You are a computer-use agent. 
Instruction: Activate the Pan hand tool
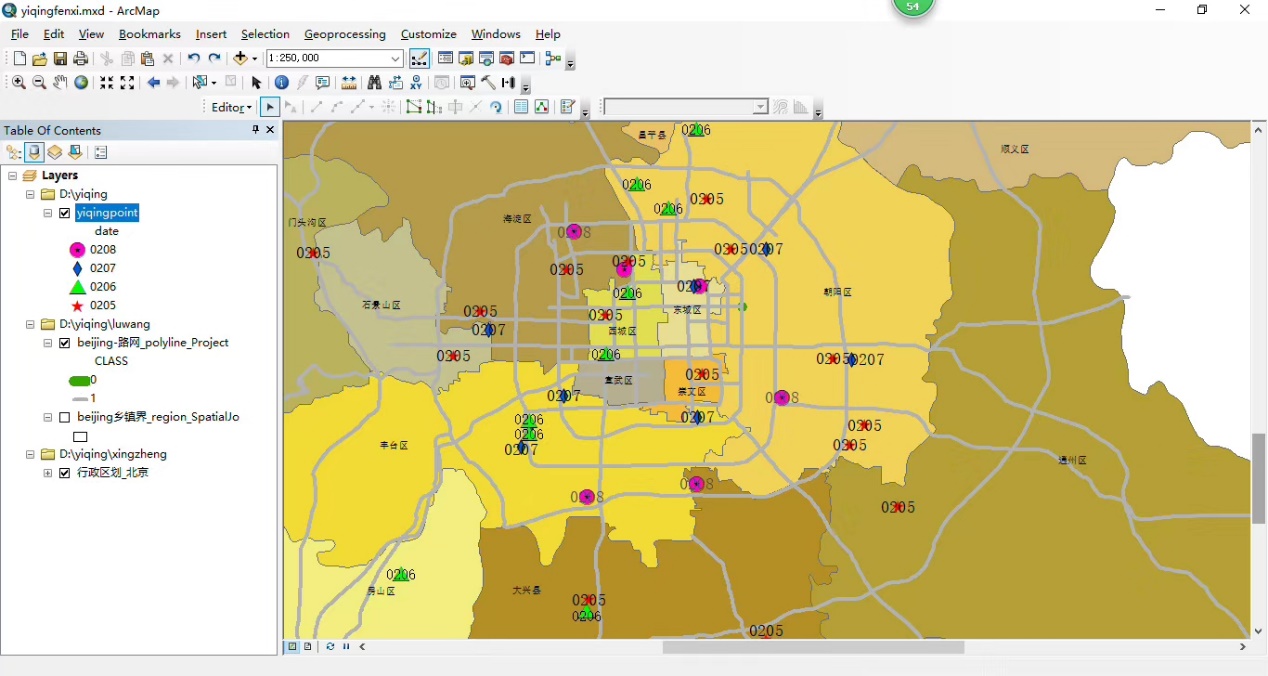click(x=60, y=83)
